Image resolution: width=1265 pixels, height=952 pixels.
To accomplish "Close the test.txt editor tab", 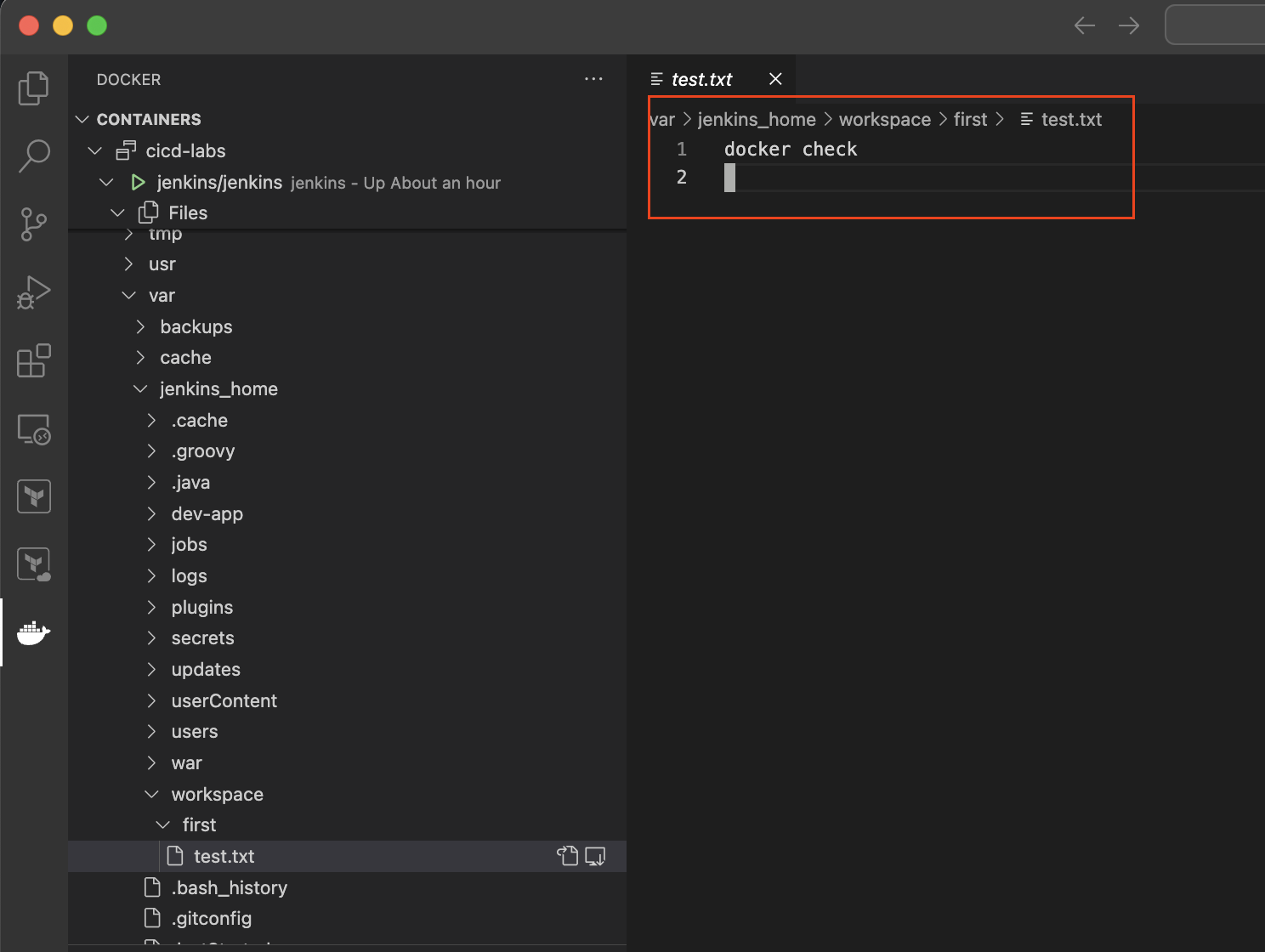I will click(775, 79).
